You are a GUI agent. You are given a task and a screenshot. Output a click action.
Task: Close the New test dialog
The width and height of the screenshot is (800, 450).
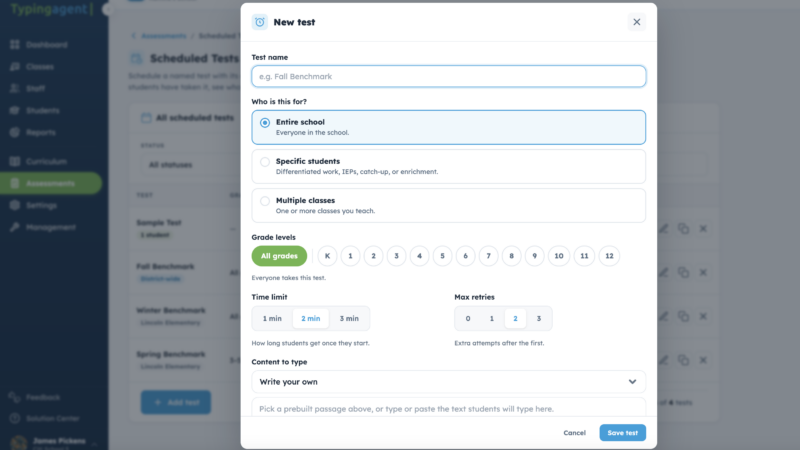[x=636, y=22]
